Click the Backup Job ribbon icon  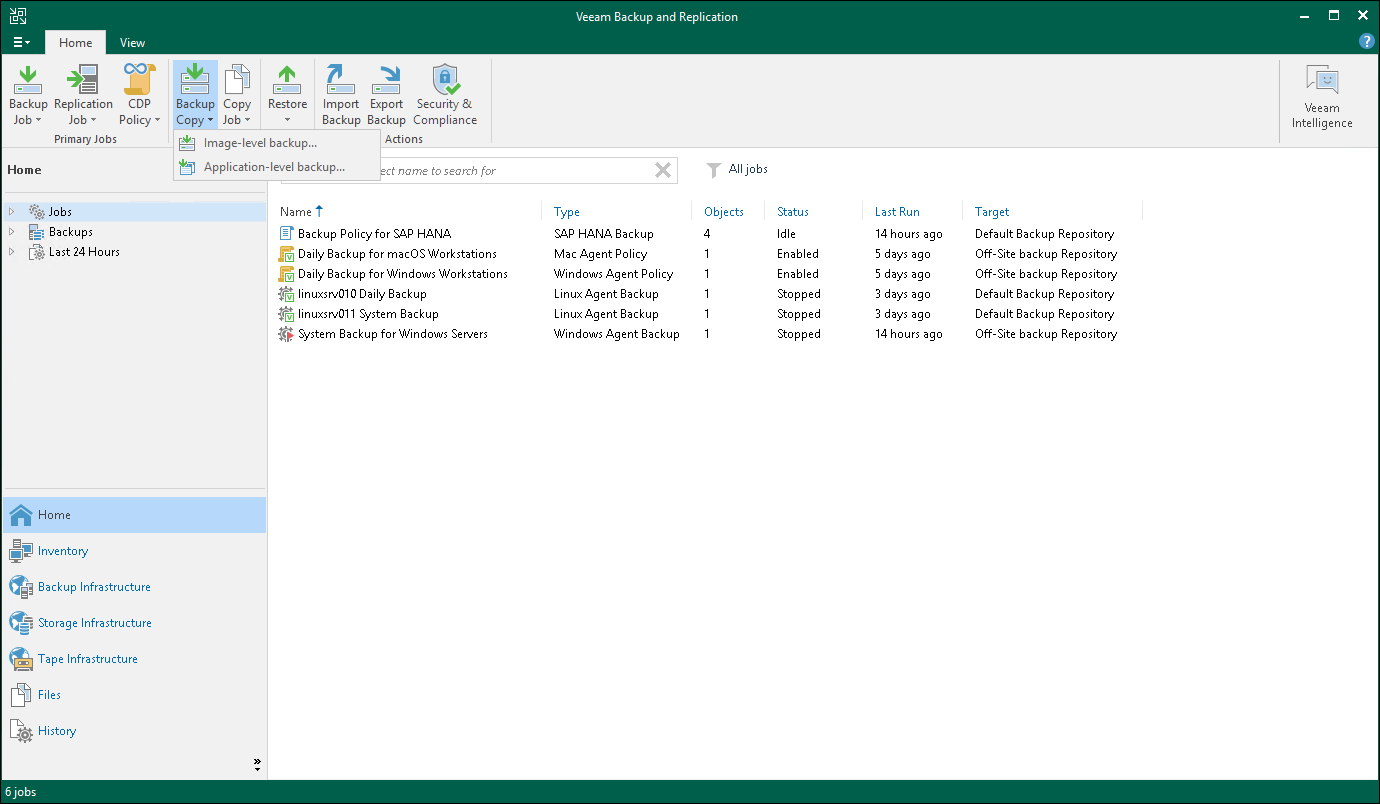(28, 94)
